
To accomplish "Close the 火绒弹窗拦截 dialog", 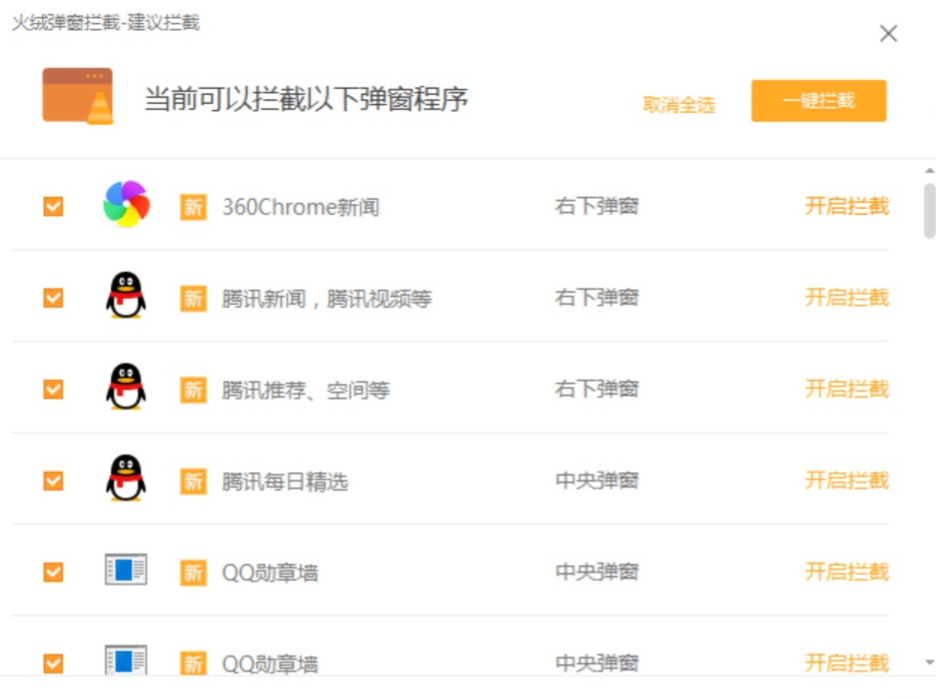I will point(888,33).
